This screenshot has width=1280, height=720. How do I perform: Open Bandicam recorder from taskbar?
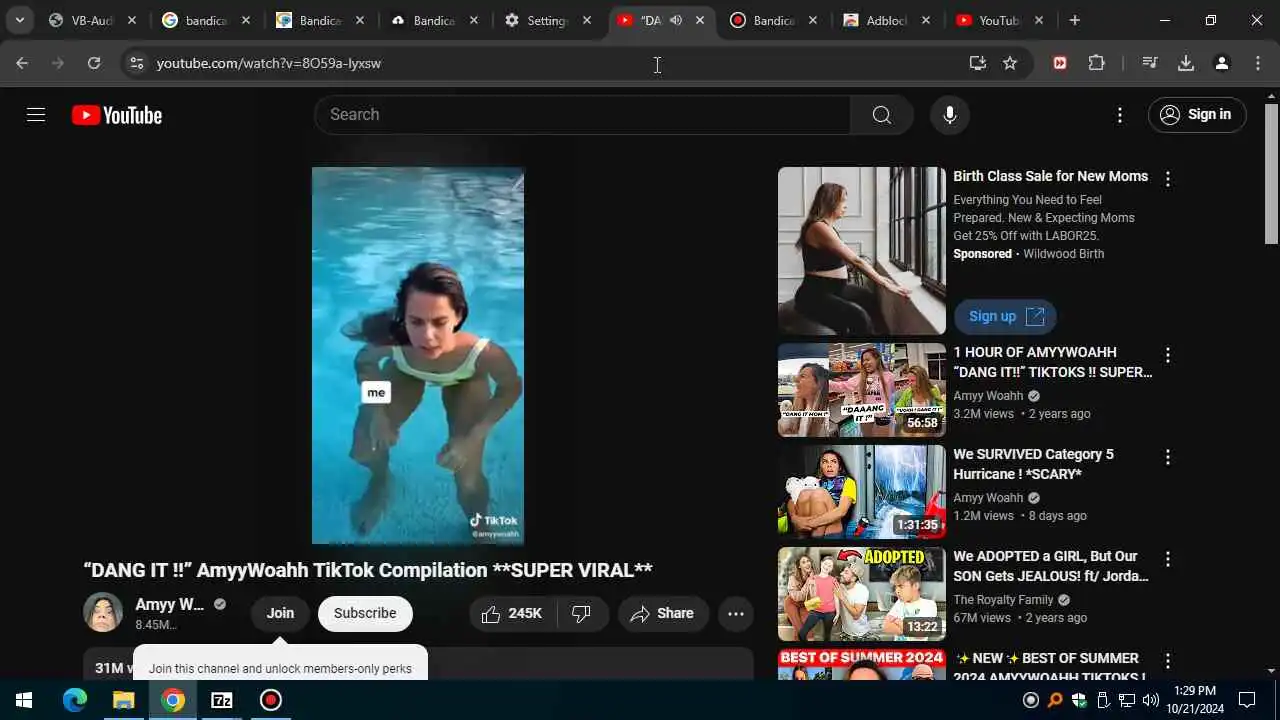click(x=271, y=700)
